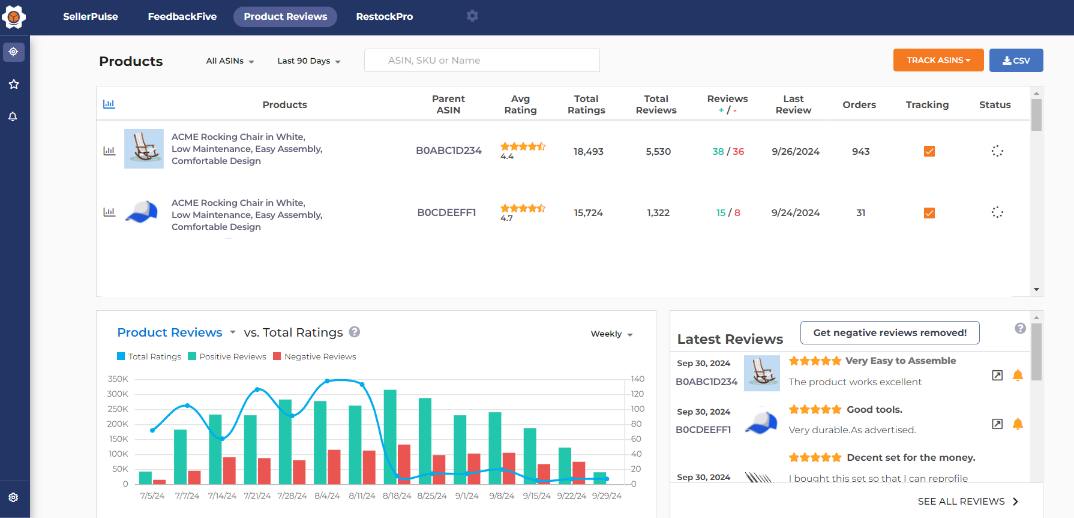
Task: Click the chart icon in the table header
Action: (x=109, y=104)
